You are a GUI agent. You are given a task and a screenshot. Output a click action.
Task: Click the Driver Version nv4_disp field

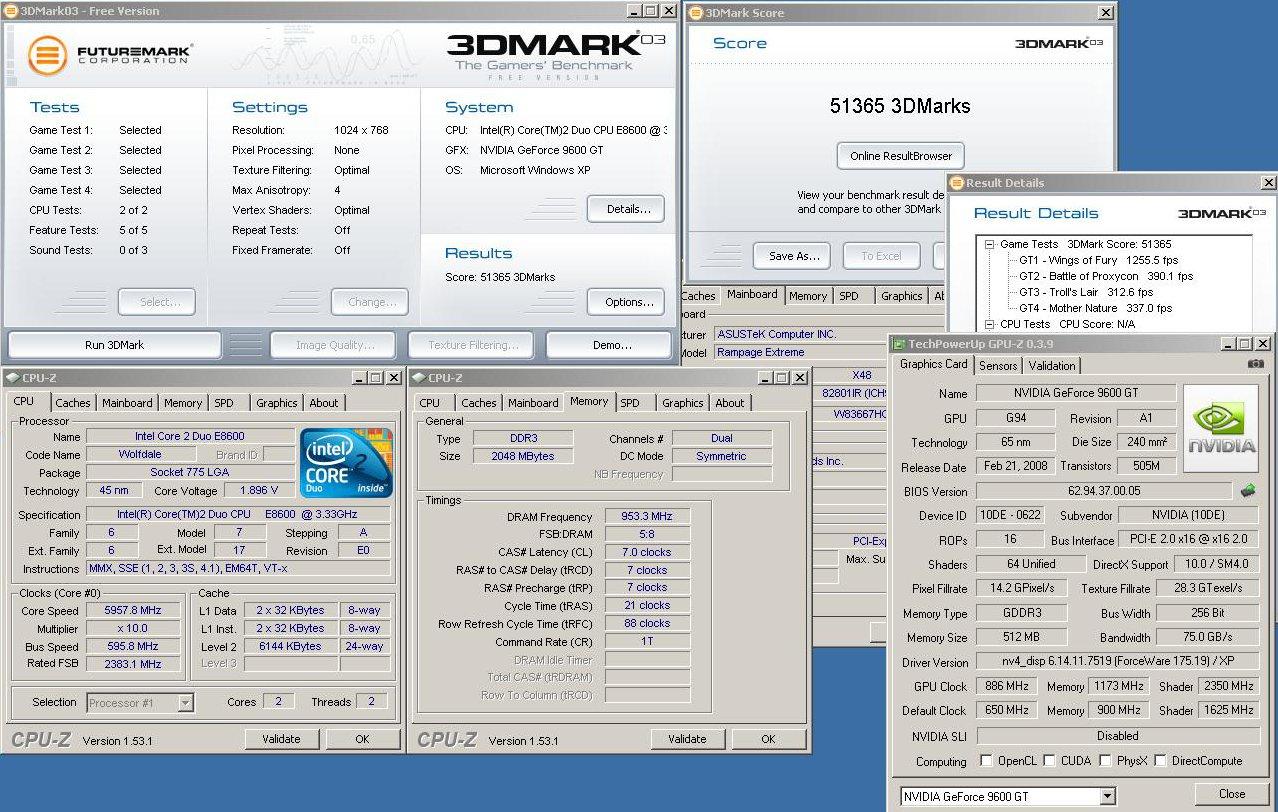(1118, 662)
